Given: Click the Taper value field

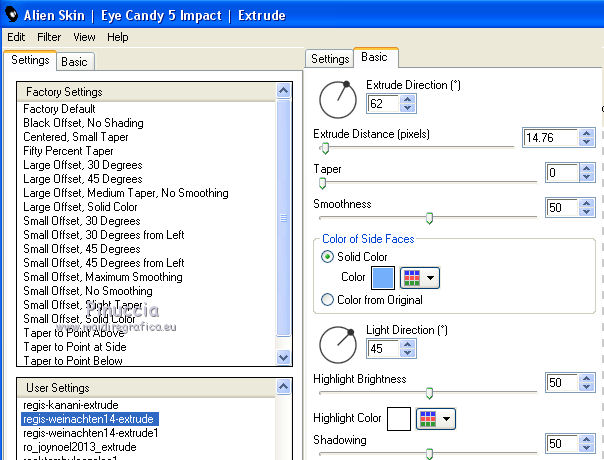Looking at the screenshot, I should pos(562,173).
